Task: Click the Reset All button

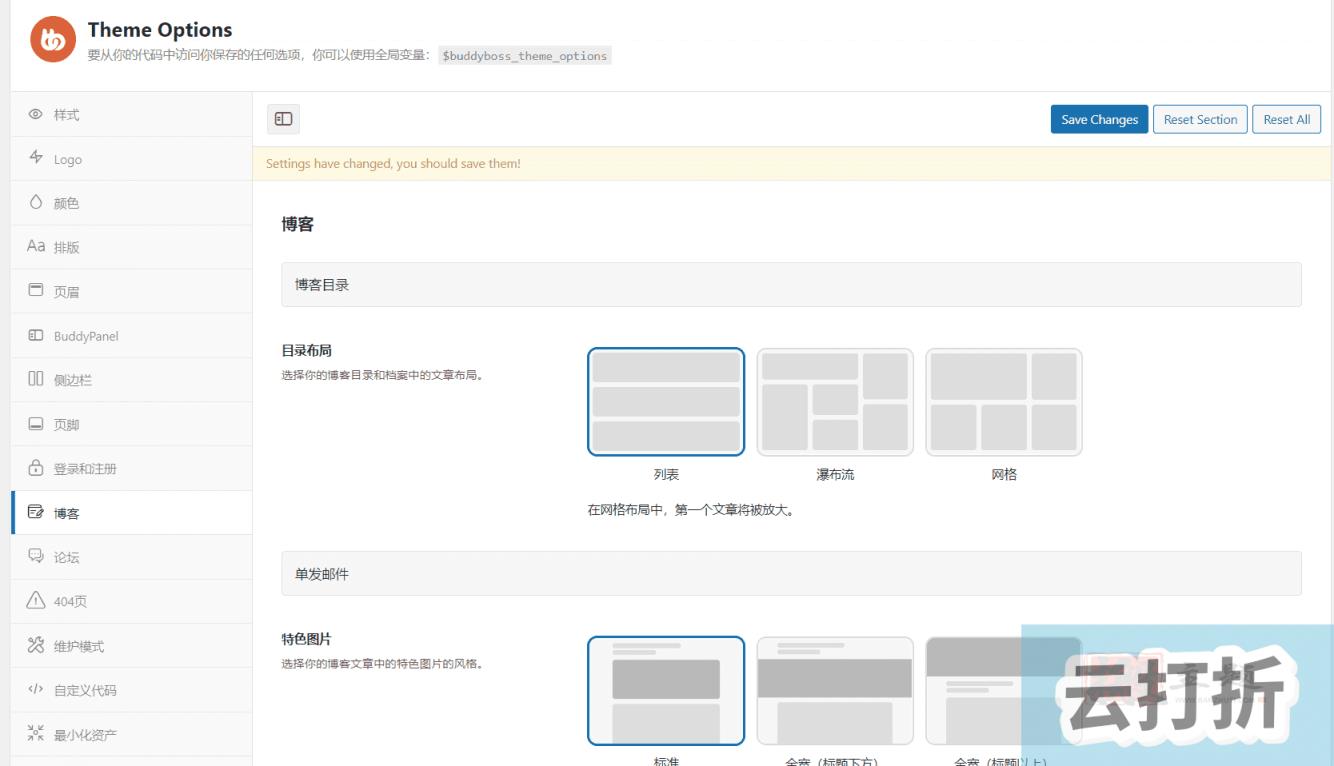Action: (1286, 119)
